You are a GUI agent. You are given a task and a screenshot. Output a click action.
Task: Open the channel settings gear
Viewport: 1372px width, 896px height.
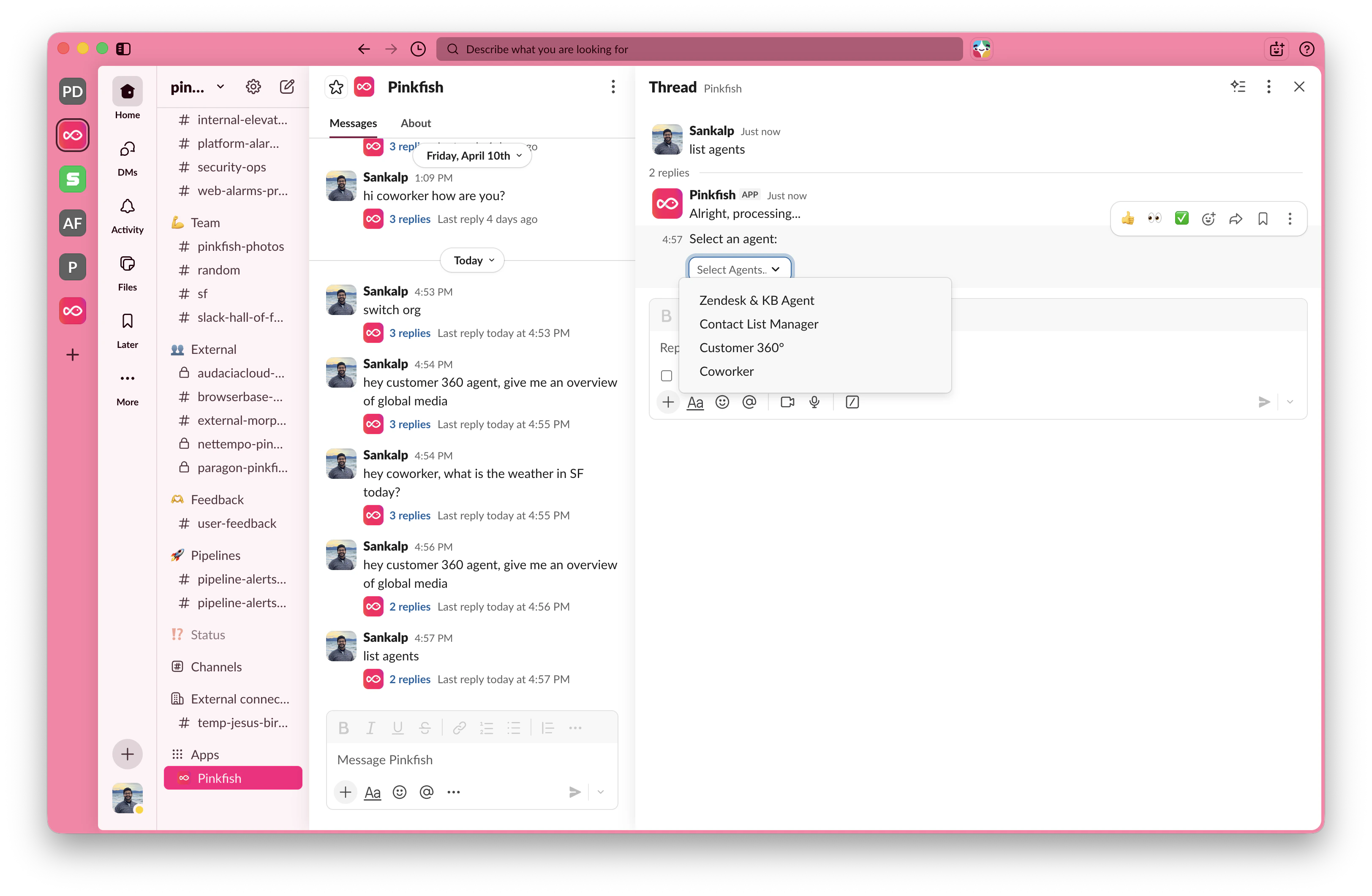(x=253, y=87)
